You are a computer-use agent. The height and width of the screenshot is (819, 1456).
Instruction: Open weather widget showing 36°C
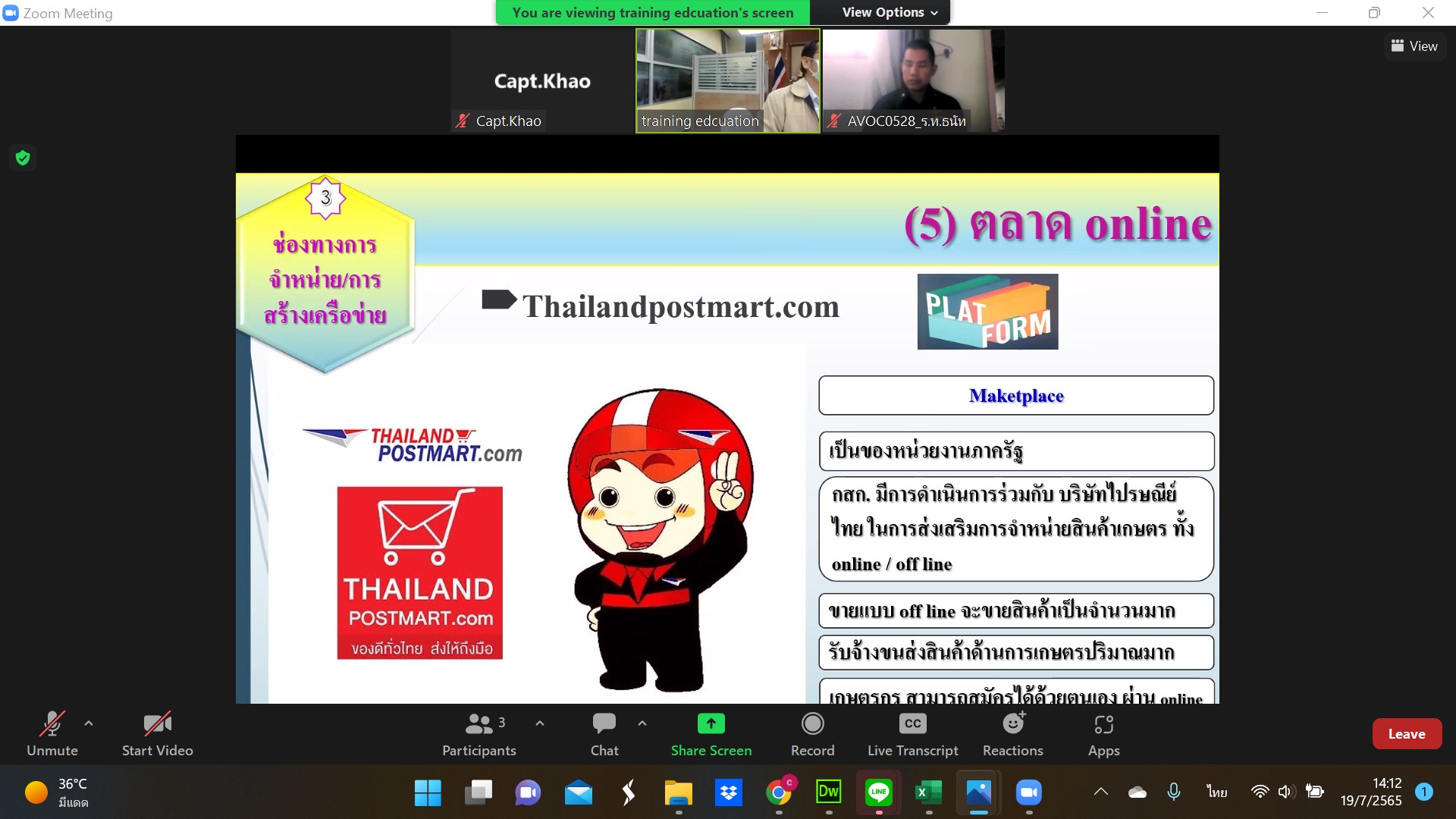(x=58, y=792)
